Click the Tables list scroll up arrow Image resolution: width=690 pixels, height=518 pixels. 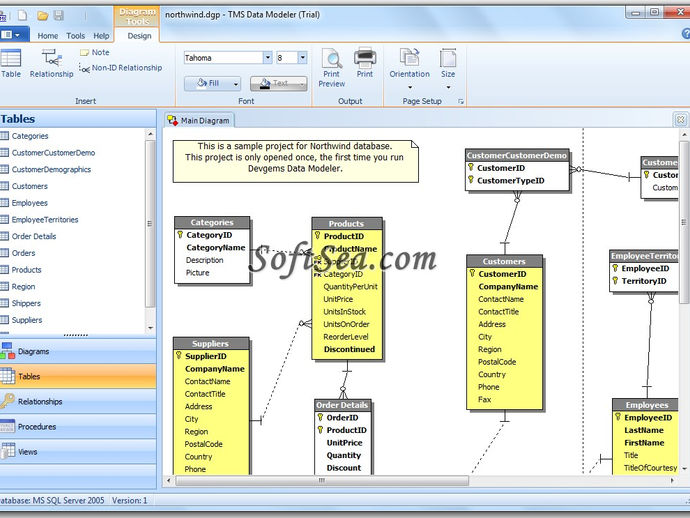point(150,134)
